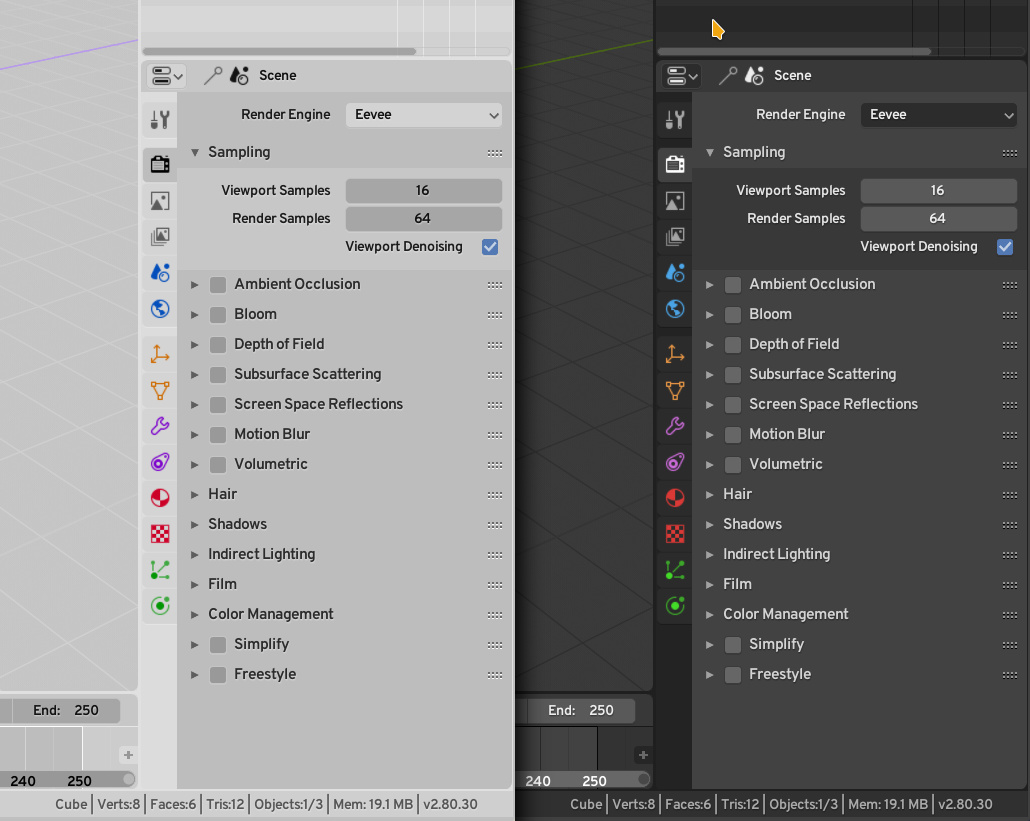Image resolution: width=1030 pixels, height=821 pixels.
Task: Open View Layer properties tab in light panel
Action: [160, 236]
